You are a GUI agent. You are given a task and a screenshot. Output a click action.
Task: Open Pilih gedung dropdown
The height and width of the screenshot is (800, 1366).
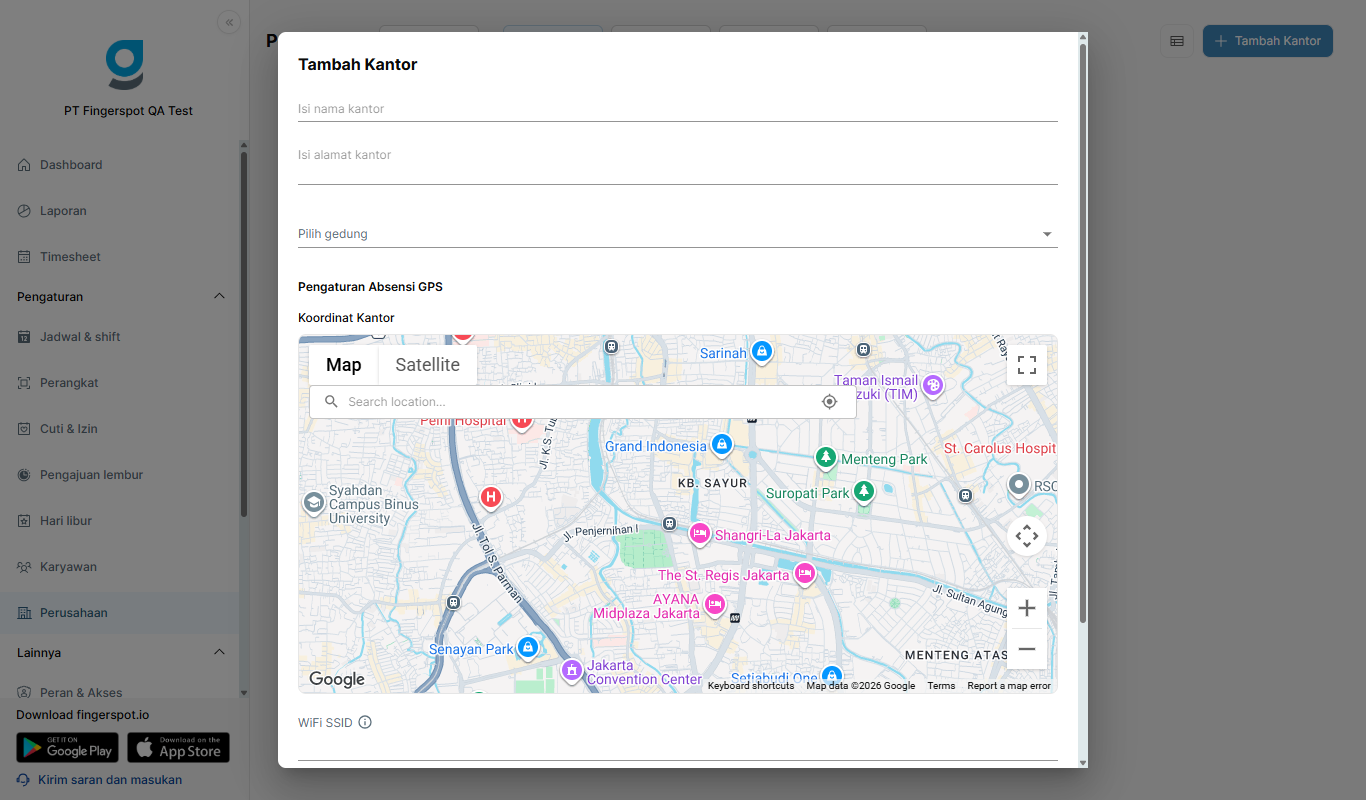point(677,234)
